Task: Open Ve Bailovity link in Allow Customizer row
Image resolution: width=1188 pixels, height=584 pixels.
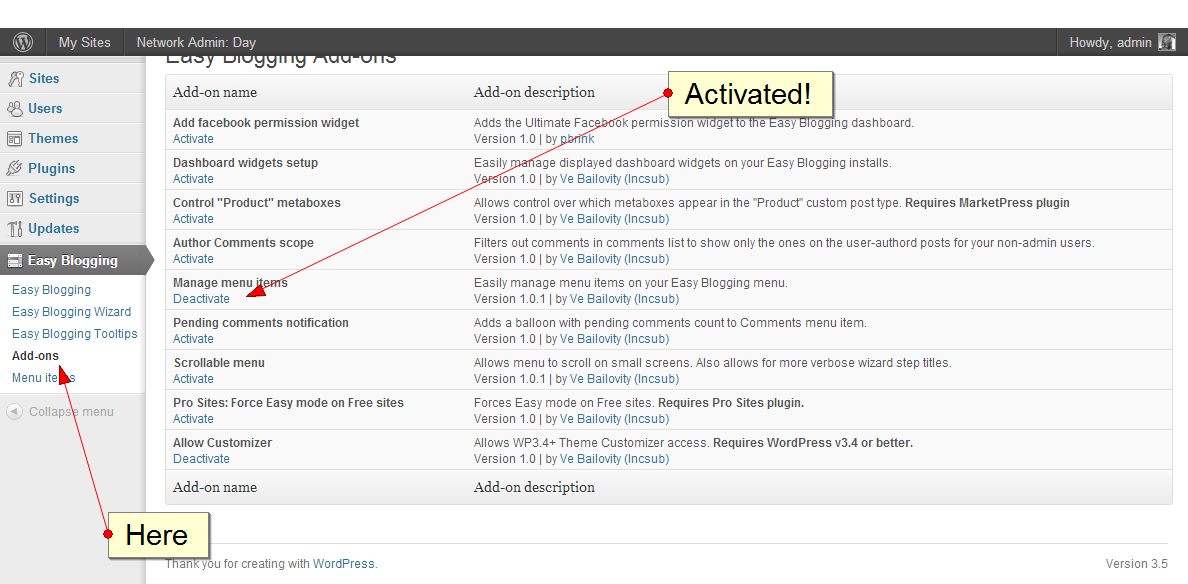Action: tap(614, 459)
